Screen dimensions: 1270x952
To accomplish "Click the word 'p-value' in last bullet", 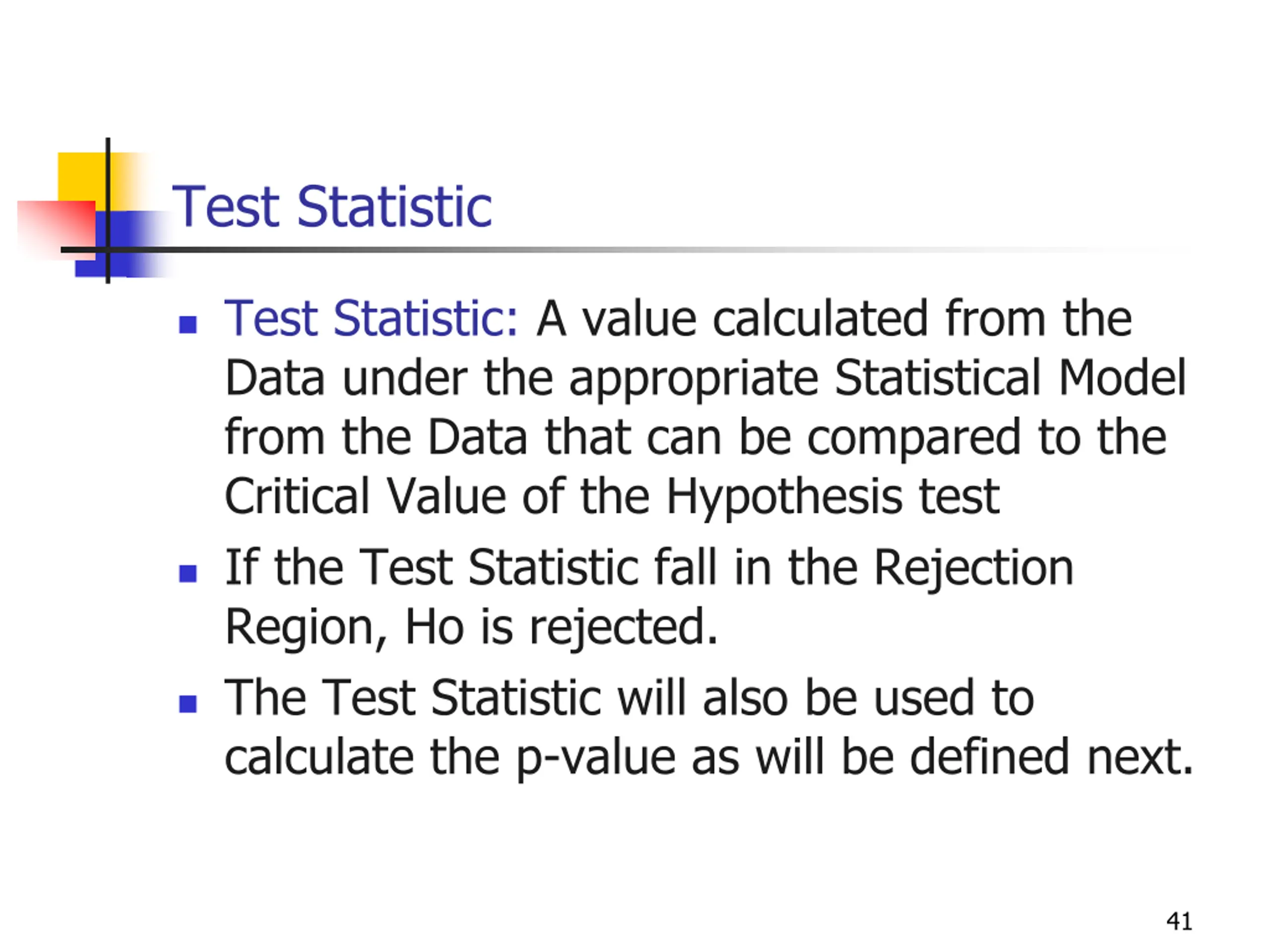I will point(596,759).
